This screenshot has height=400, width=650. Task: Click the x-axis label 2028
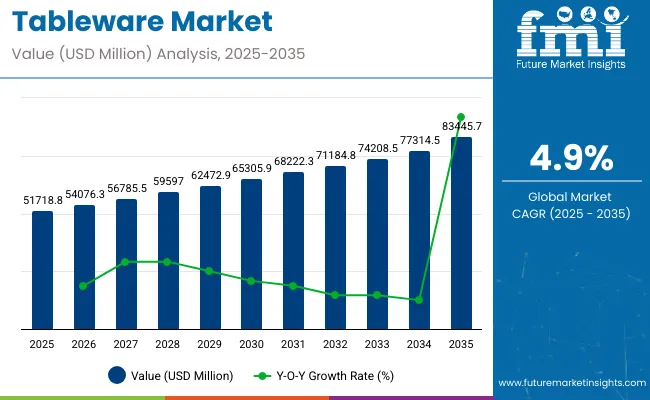click(x=167, y=344)
